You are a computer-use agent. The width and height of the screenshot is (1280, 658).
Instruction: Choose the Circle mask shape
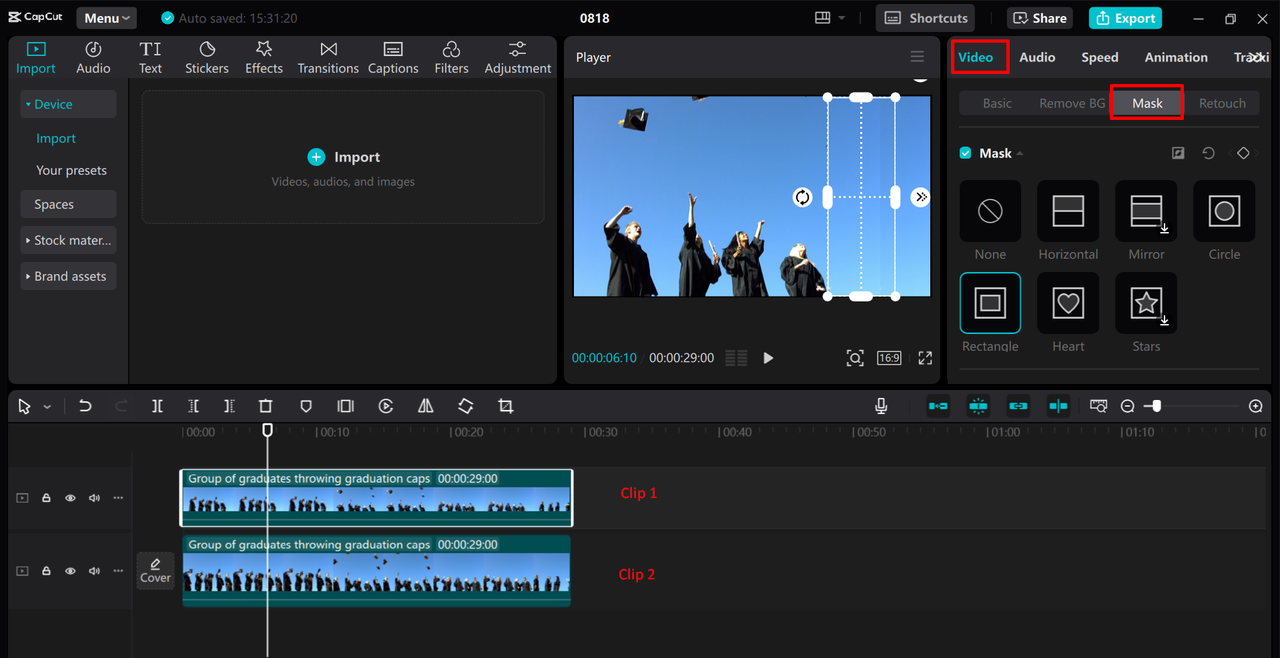(1224, 211)
